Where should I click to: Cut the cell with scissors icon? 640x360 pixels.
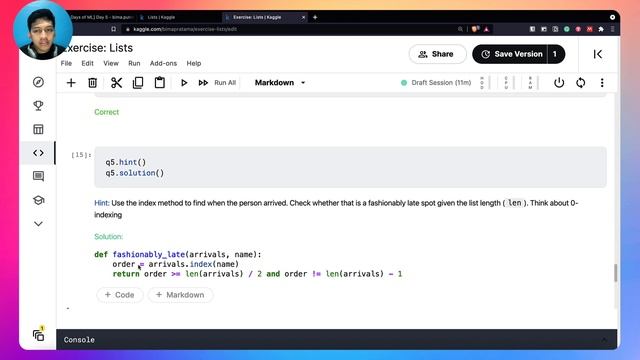(x=116, y=83)
